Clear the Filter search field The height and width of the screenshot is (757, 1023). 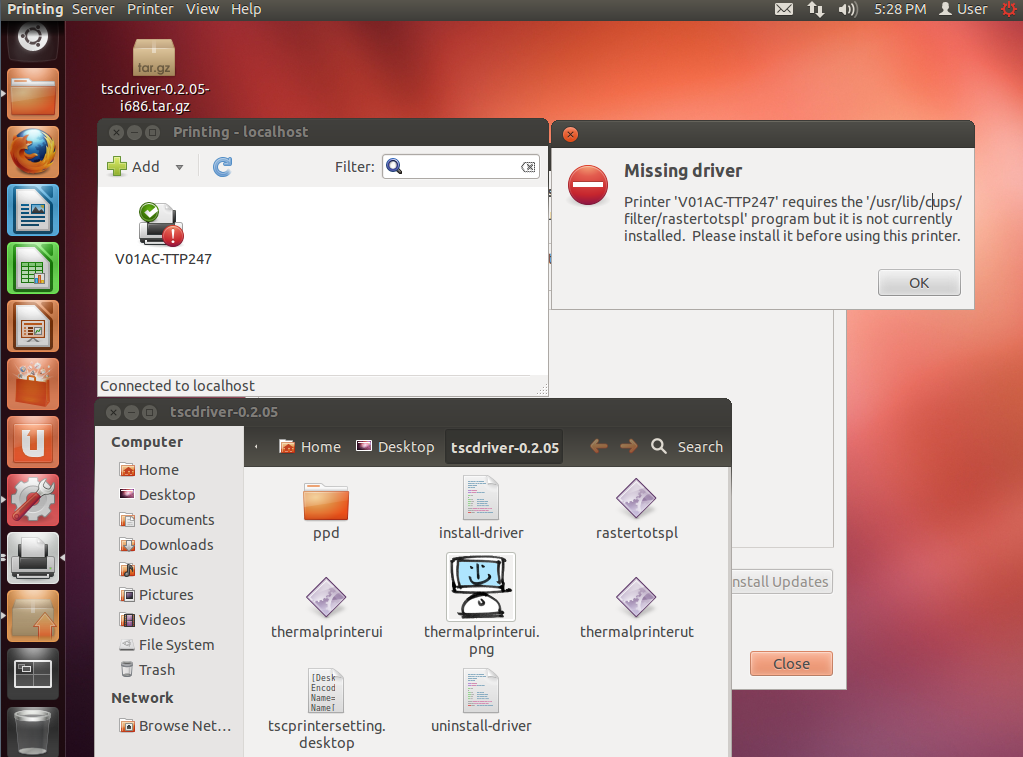(x=529, y=166)
